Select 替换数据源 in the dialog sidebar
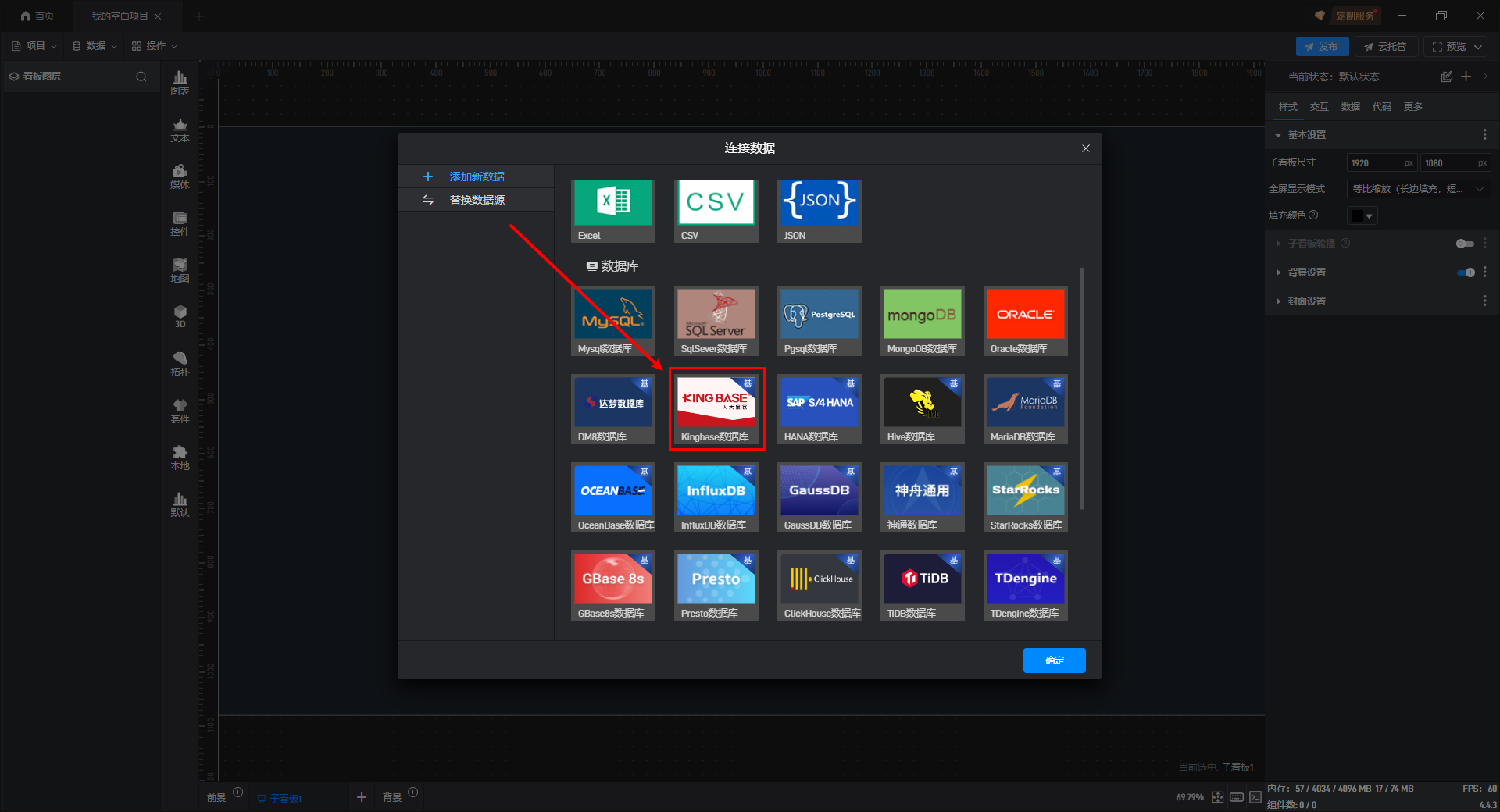The width and height of the screenshot is (1500, 812). click(477, 200)
